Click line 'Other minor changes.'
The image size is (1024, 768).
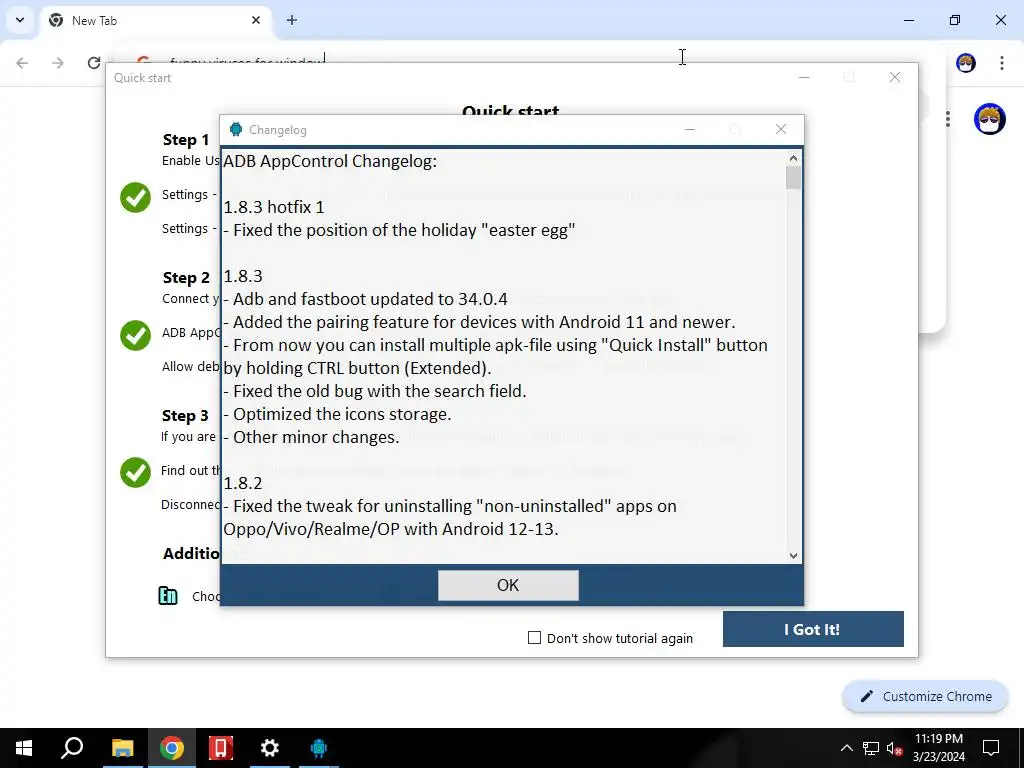(311, 437)
